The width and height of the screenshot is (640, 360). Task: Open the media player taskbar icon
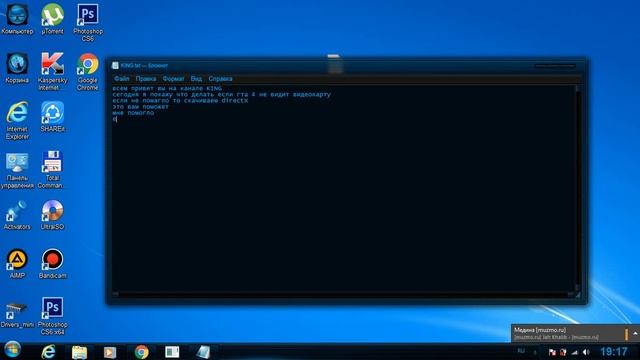[x=109, y=352]
